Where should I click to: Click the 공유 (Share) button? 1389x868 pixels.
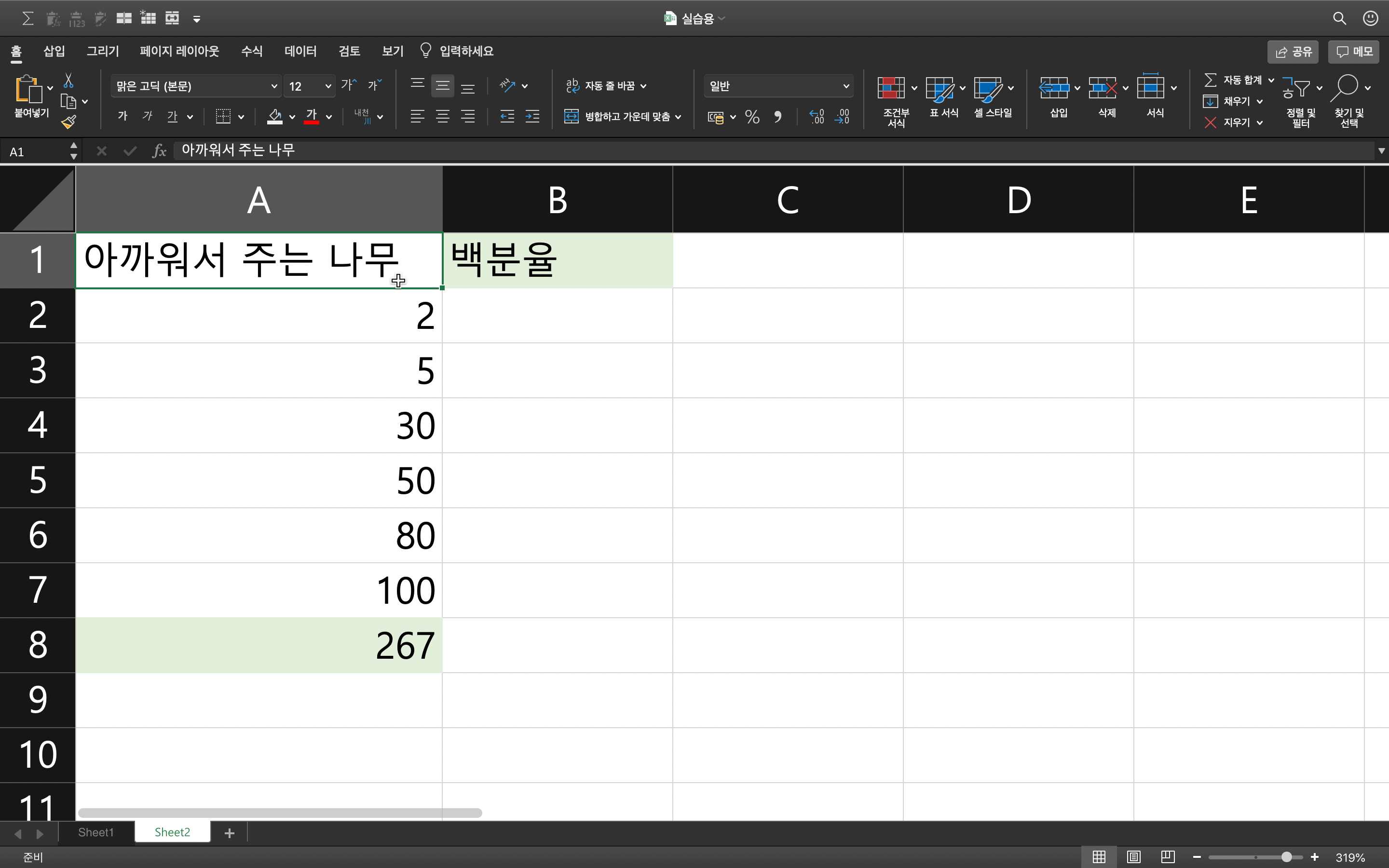(1293, 52)
